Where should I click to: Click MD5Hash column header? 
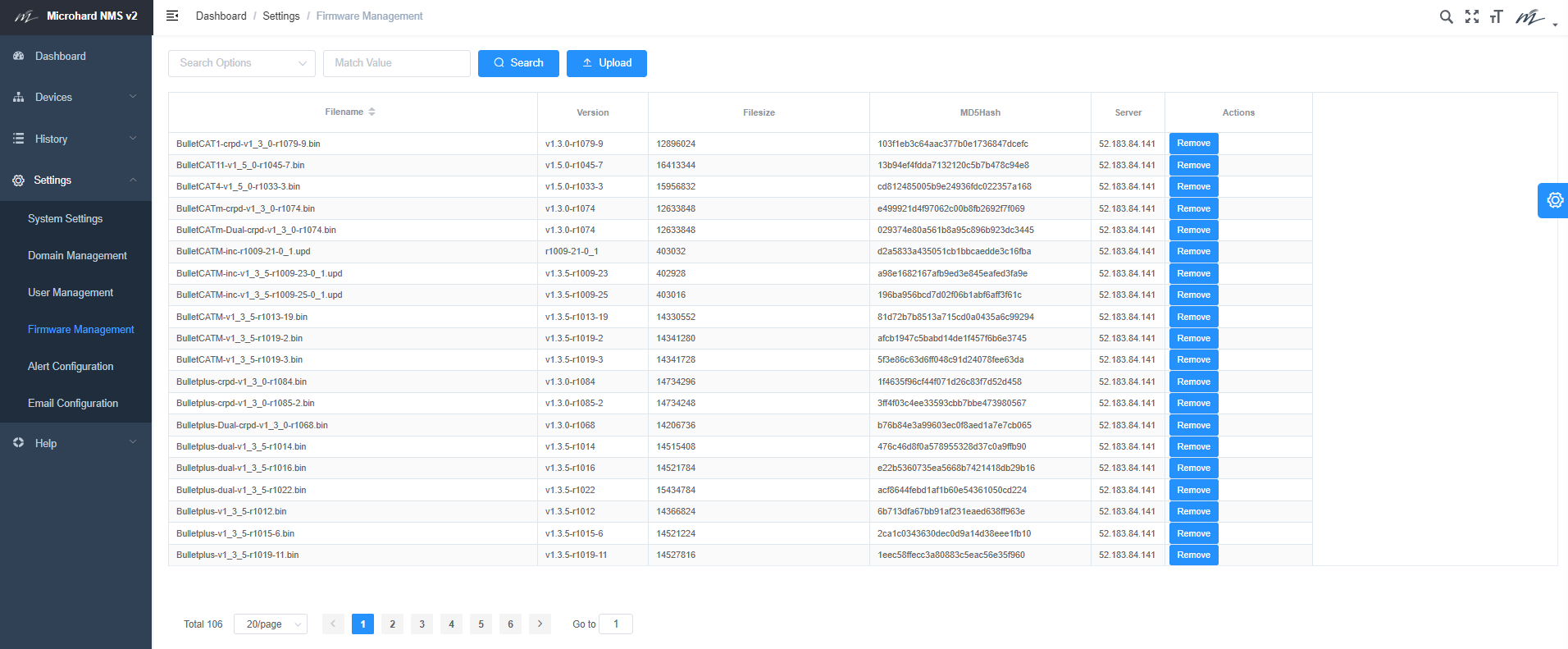[980, 112]
